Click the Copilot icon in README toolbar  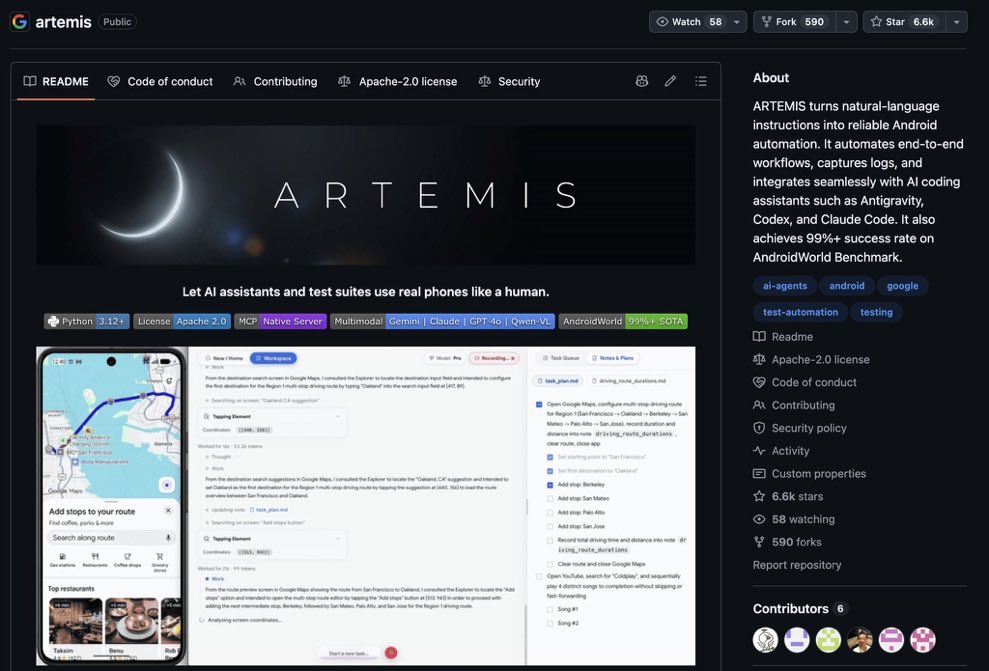pyautogui.click(x=641, y=81)
